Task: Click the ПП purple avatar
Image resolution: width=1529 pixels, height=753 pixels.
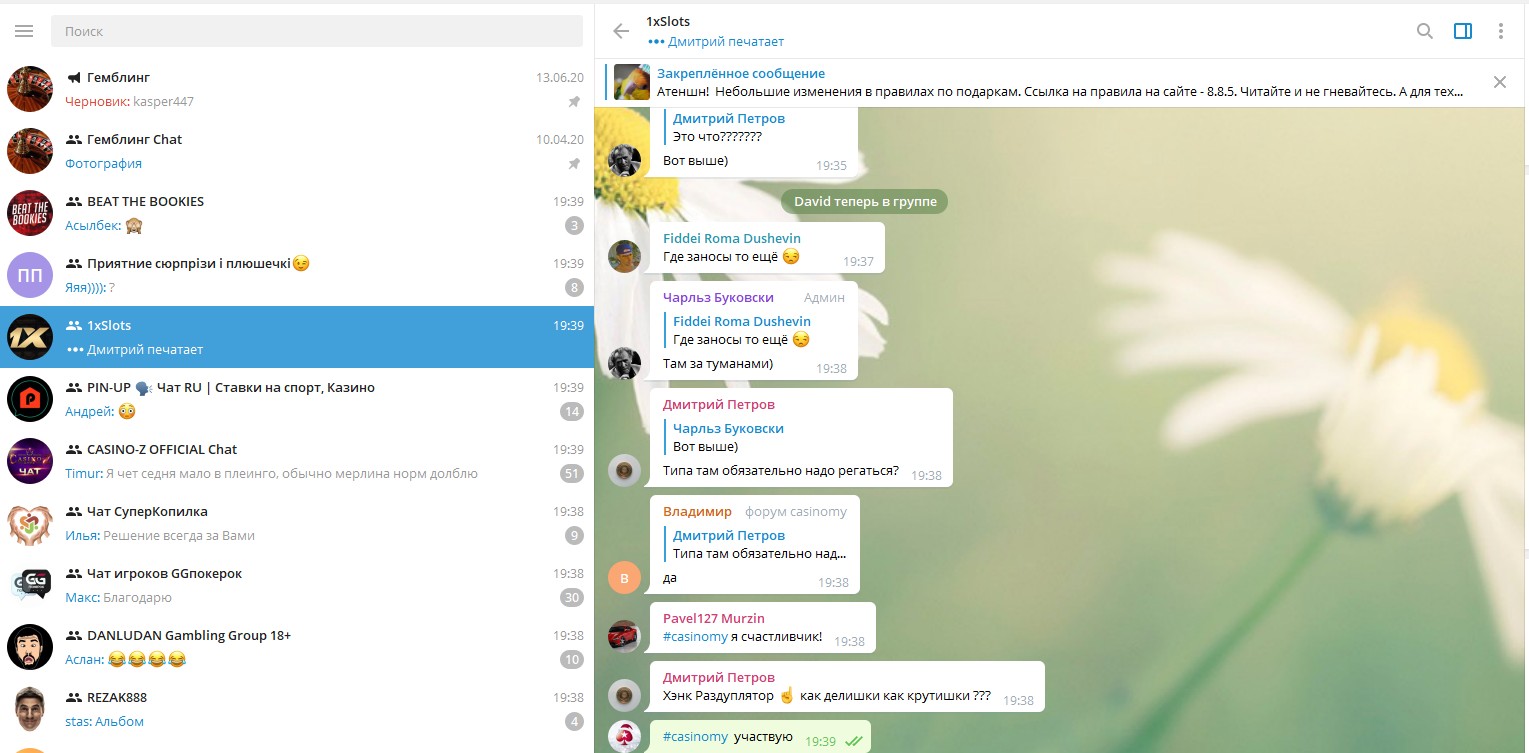Action: click(x=30, y=275)
